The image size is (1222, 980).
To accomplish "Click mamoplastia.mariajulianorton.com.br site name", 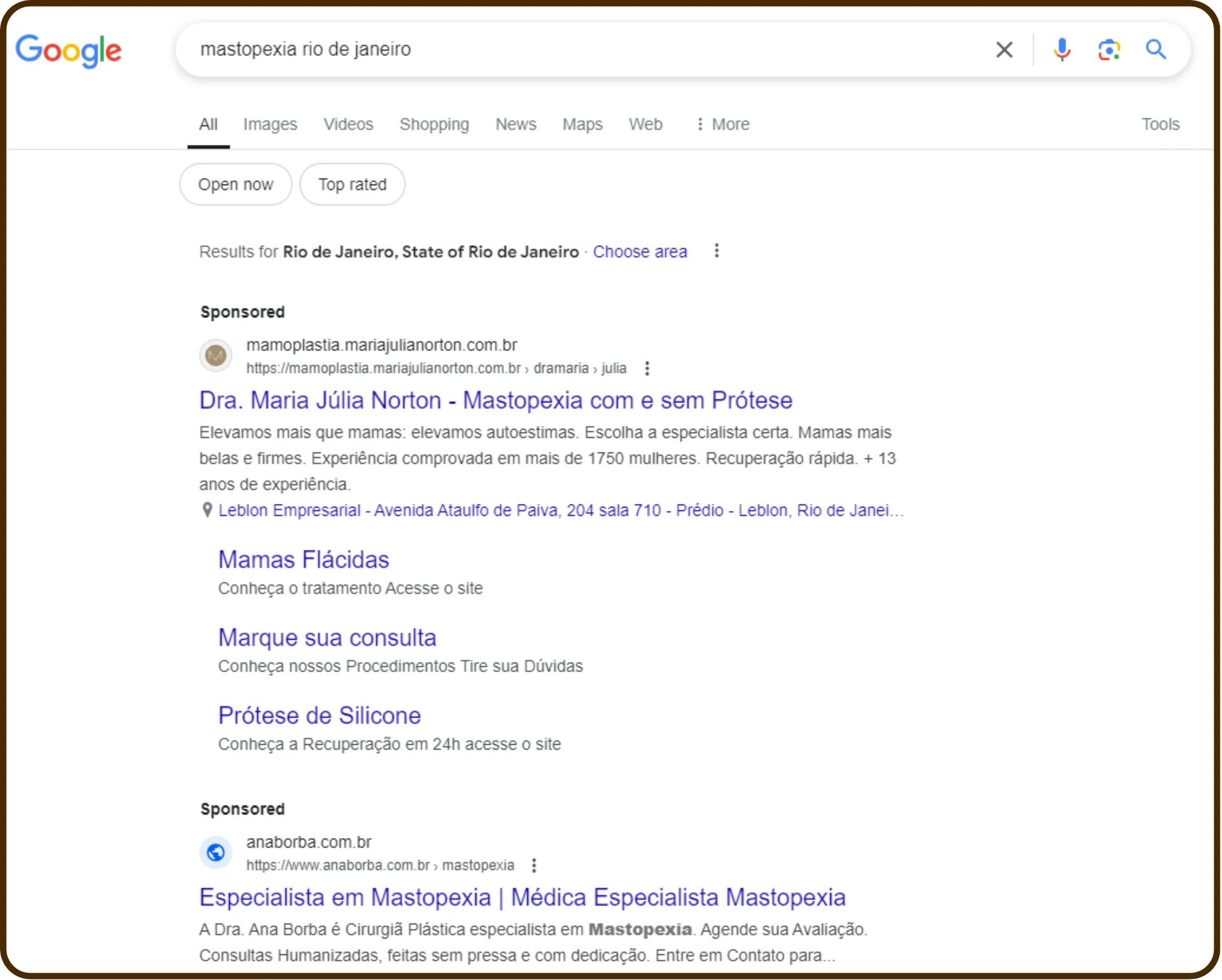I will point(381,345).
